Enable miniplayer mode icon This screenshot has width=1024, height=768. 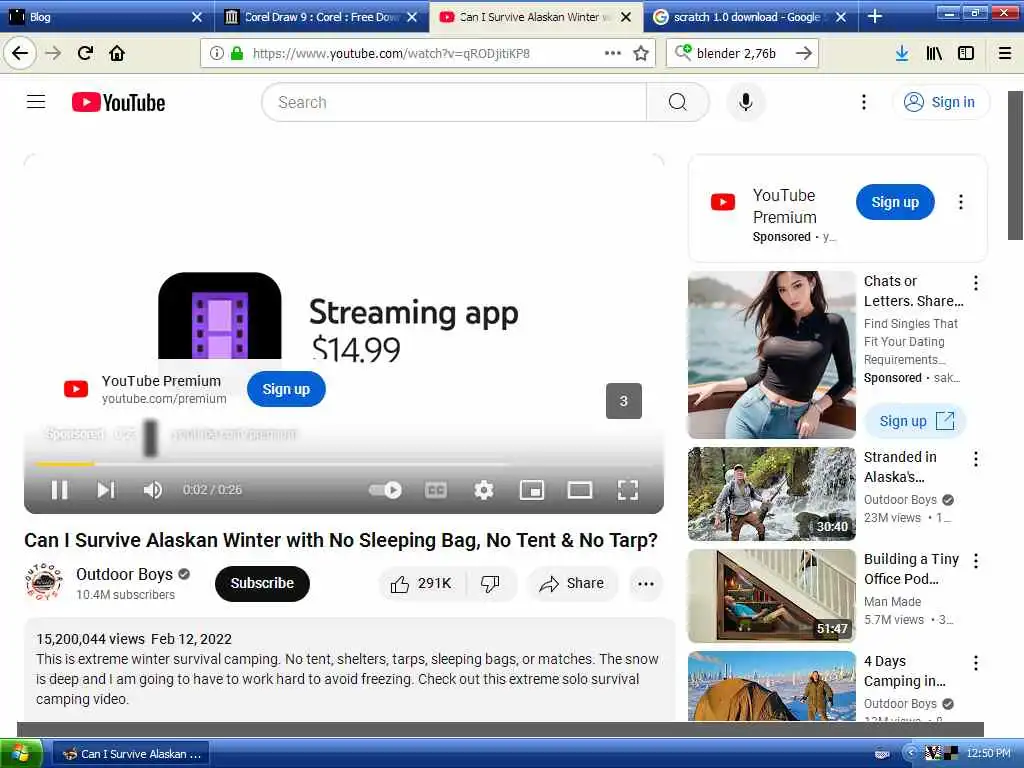click(x=532, y=490)
